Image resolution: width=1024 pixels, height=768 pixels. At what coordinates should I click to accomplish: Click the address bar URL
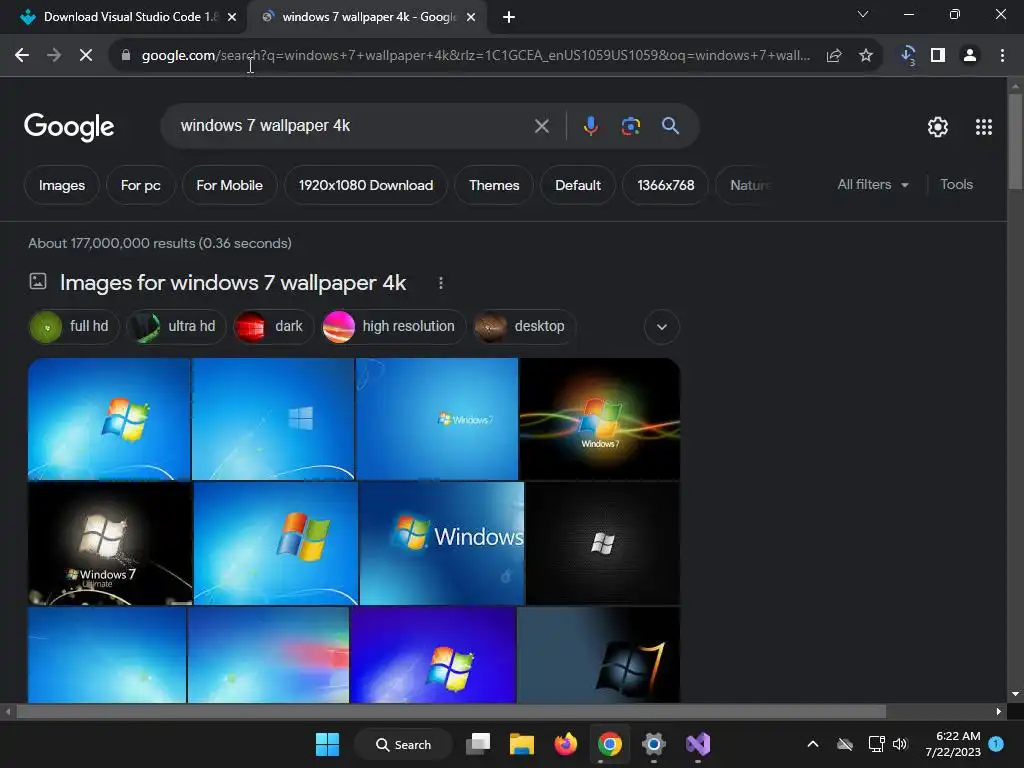475,56
